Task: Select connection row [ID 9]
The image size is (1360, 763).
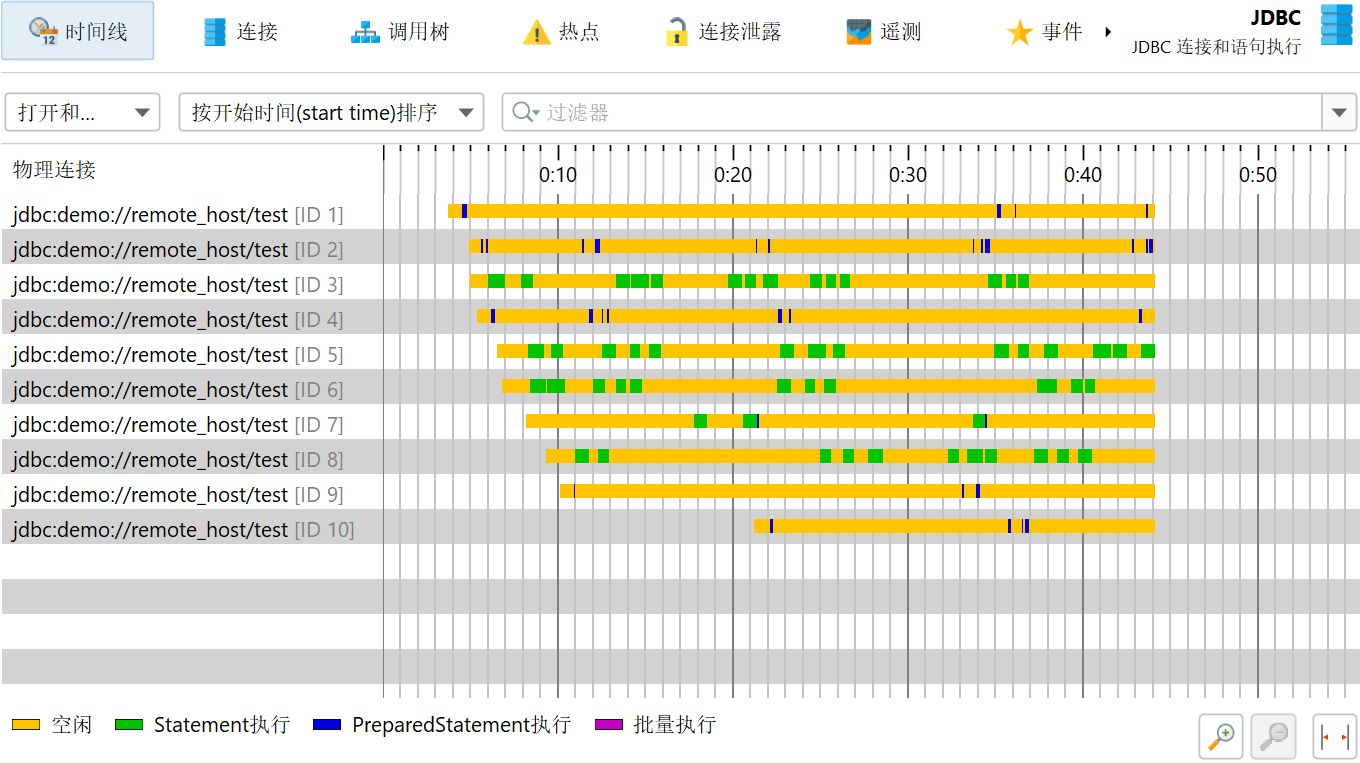Action: (x=680, y=494)
